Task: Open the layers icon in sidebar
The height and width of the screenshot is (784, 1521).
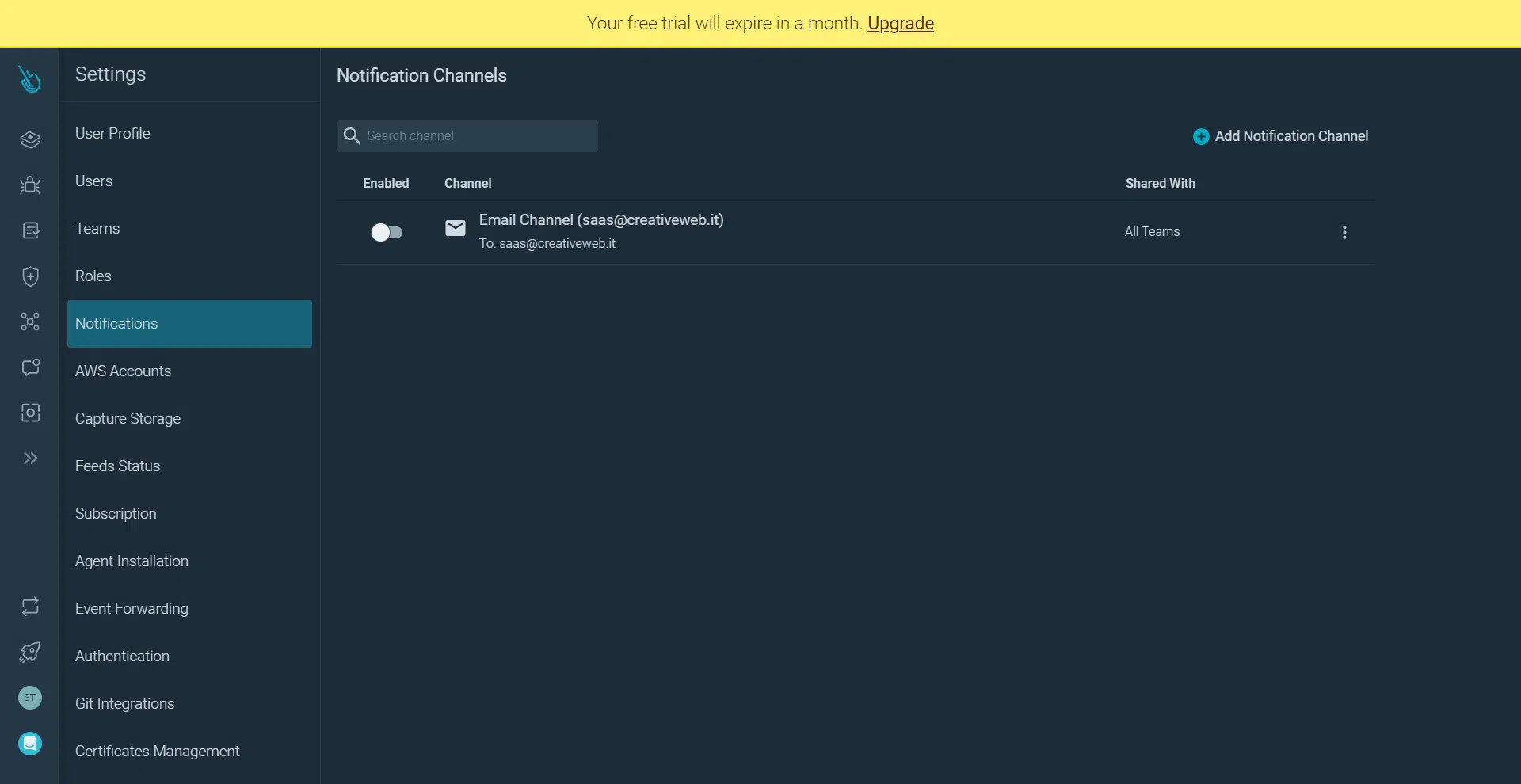Action: click(x=30, y=140)
